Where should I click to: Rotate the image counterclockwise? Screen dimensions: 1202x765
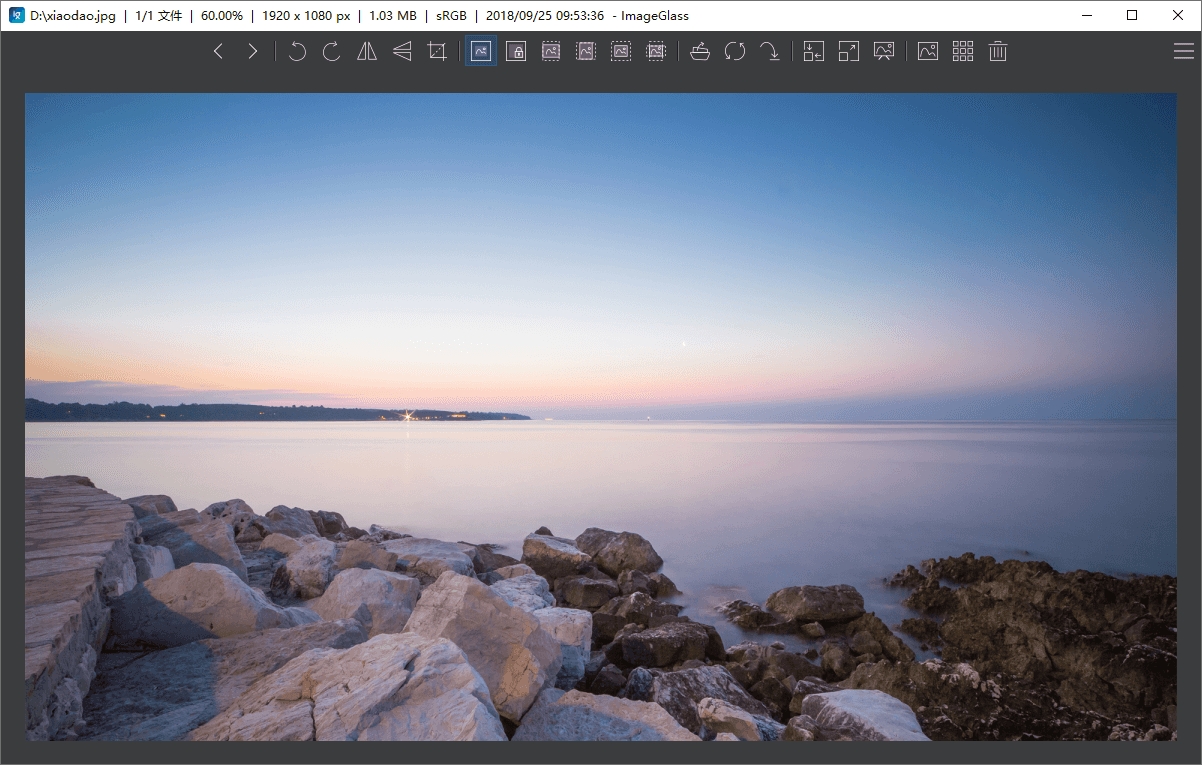pyautogui.click(x=296, y=51)
